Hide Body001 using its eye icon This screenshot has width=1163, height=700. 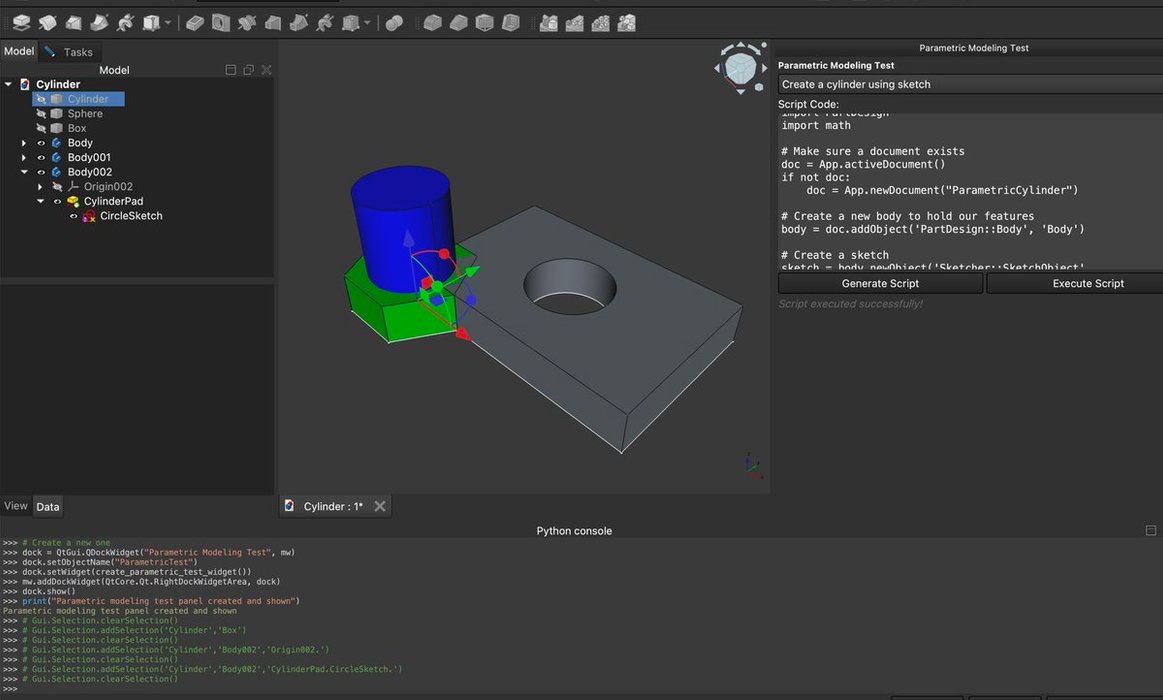41,158
